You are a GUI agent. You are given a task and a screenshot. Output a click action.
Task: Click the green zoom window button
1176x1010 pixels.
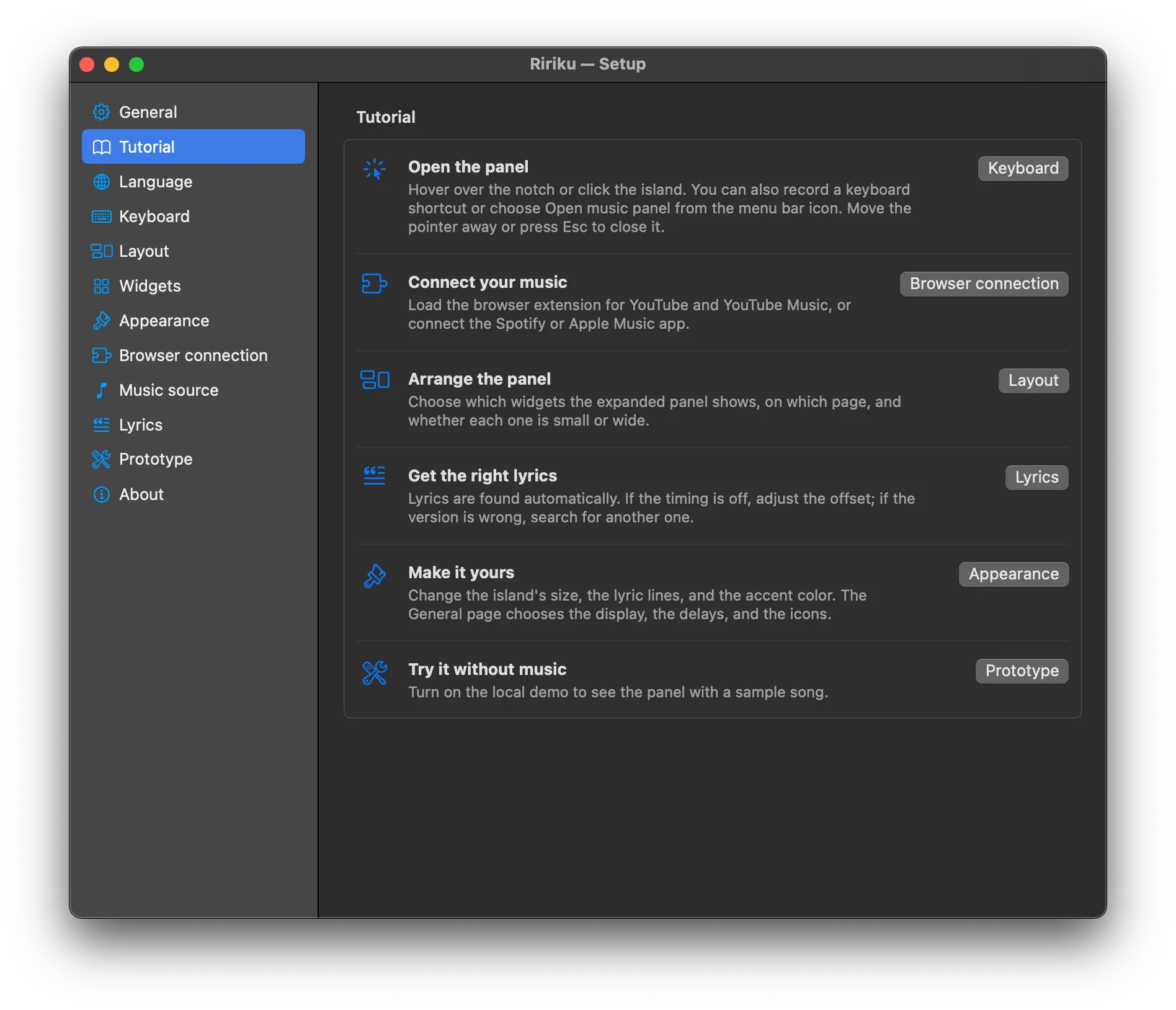tap(136, 65)
